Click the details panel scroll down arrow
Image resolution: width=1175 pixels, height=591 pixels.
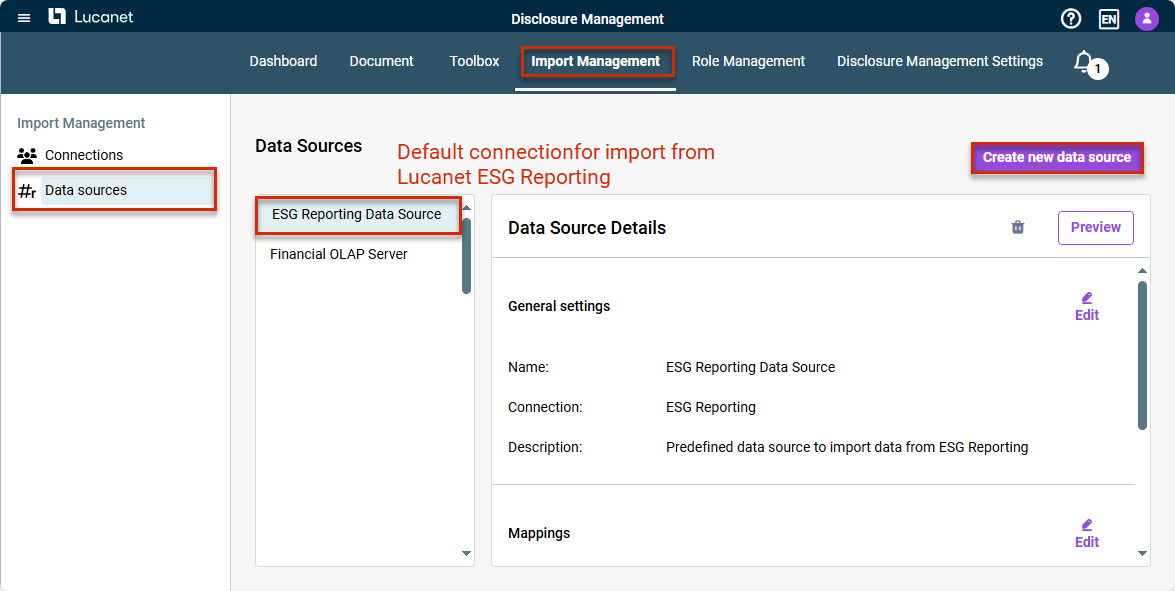coord(1142,554)
